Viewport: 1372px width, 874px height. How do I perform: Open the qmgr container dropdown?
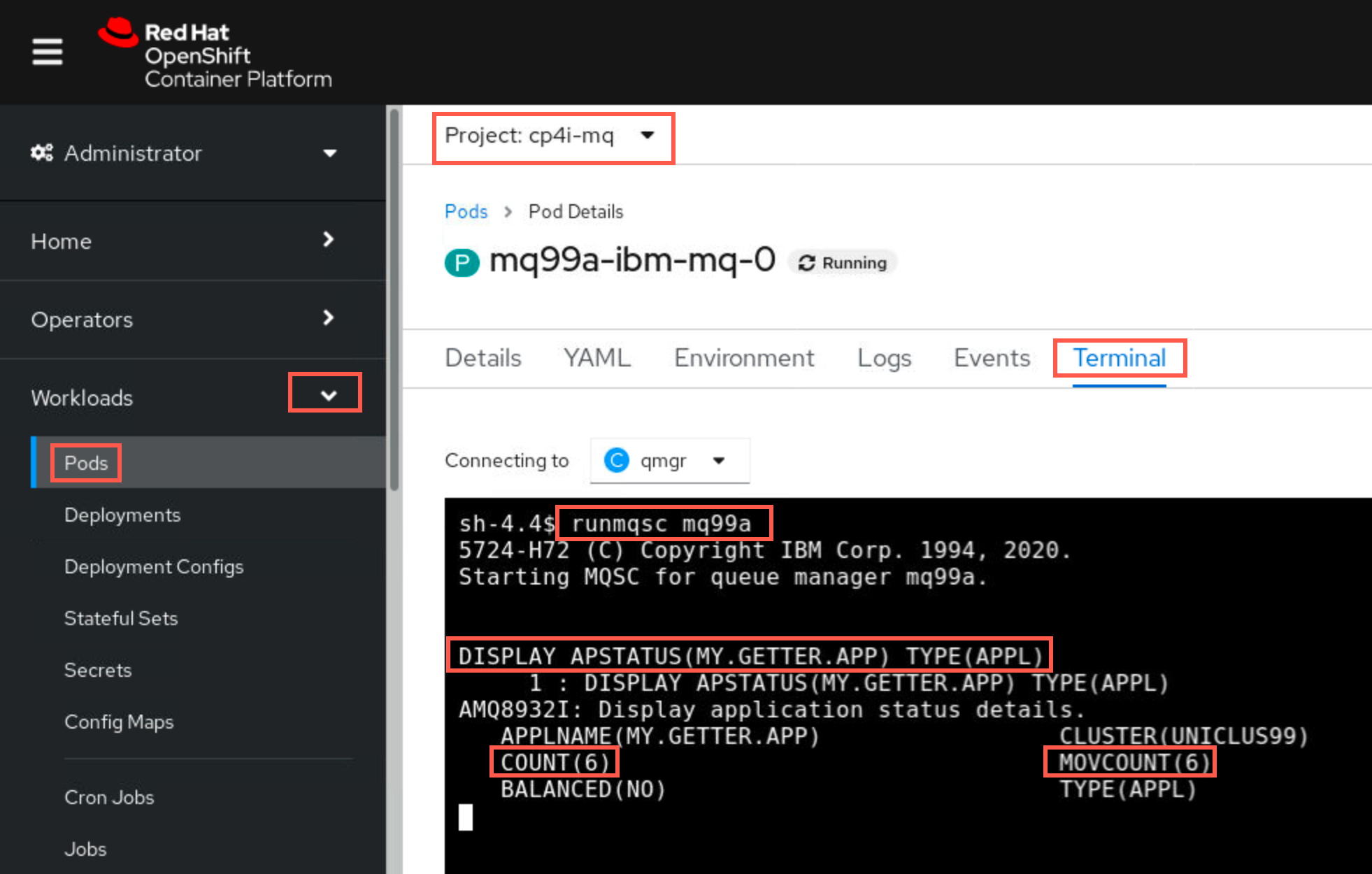coord(670,460)
